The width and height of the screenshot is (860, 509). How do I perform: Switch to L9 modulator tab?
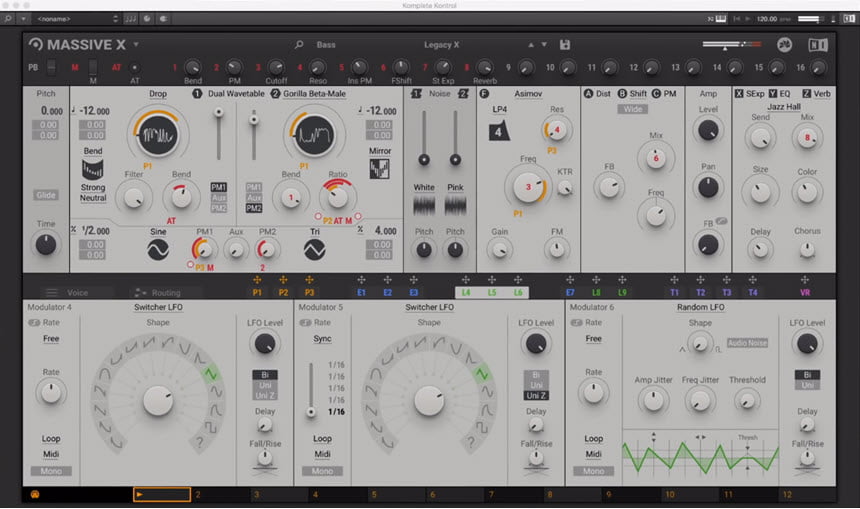click(622, 293)
